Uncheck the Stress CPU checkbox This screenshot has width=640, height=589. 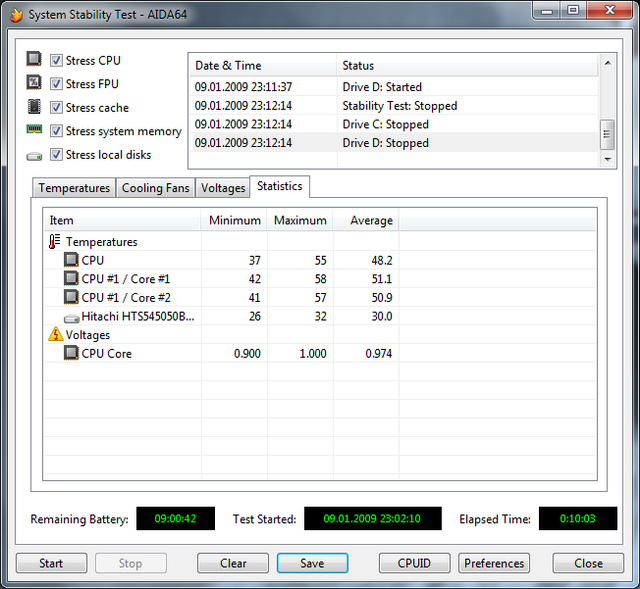point(56,60)
